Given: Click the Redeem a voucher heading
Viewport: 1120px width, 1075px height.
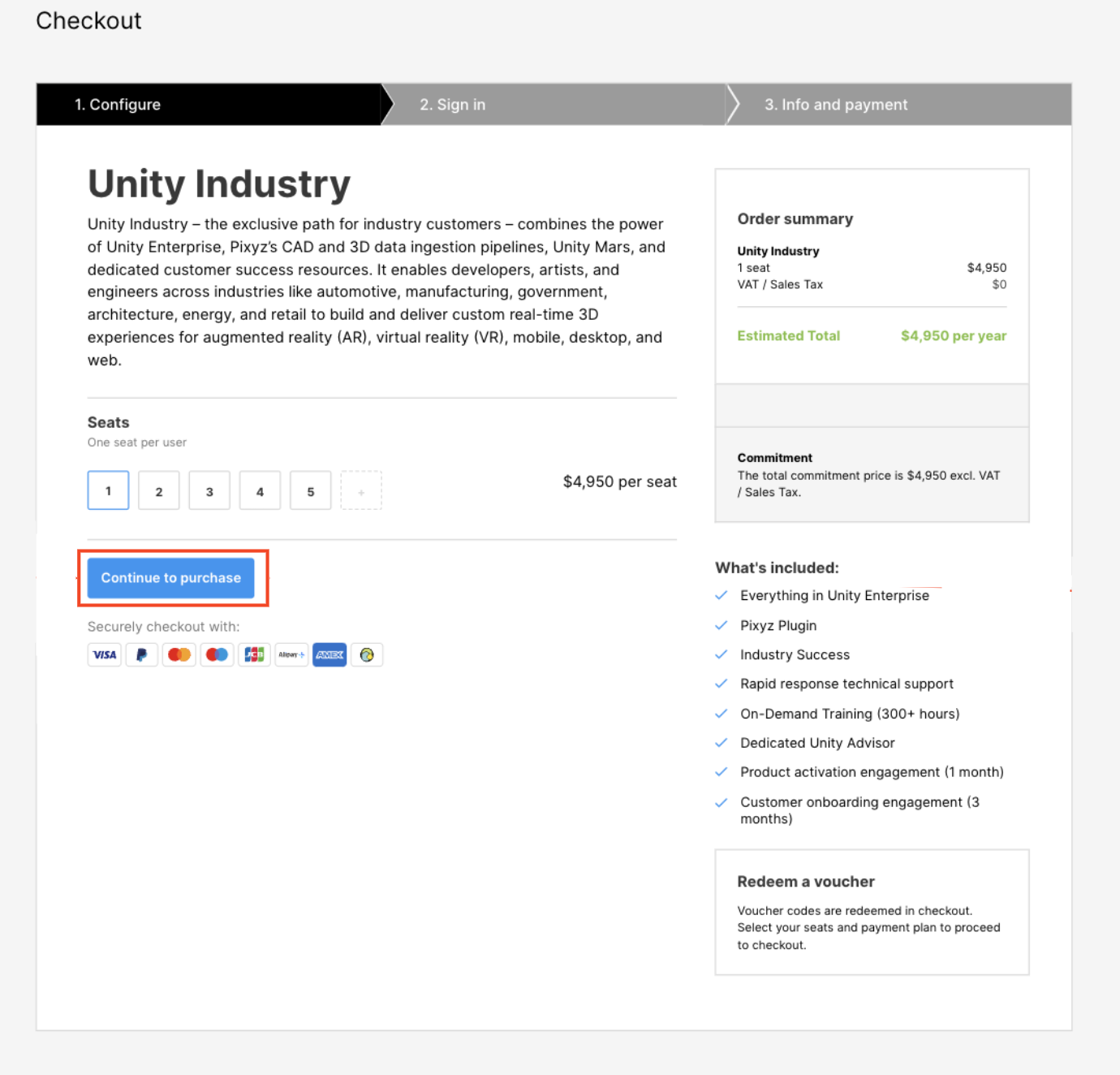Looking at the screenshot, I should tap(806, 882).
